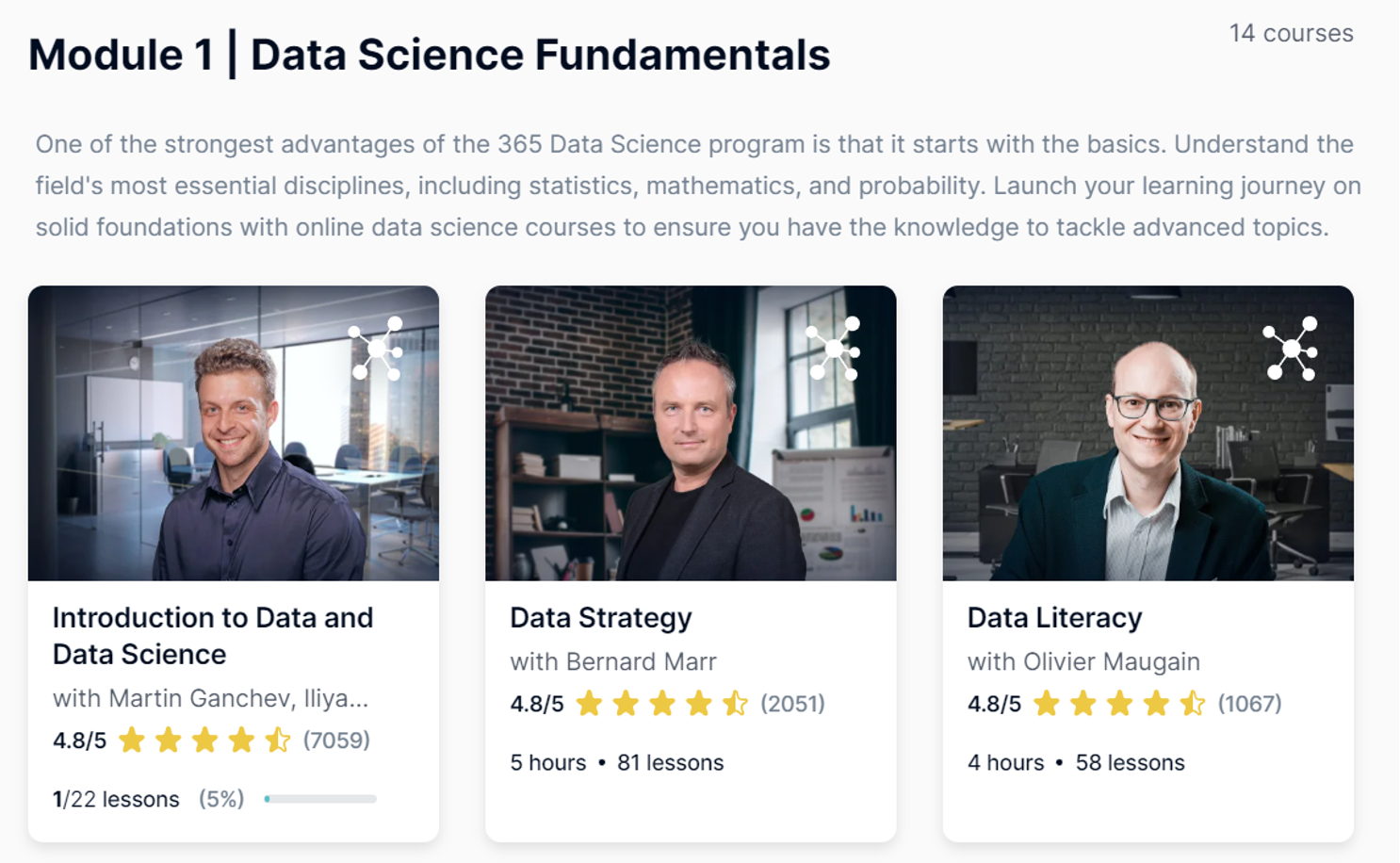This screenshot has height=863, width=1400.
Task: Click network icon on Introduction to Data course
Action: click(x=377, y=349)
